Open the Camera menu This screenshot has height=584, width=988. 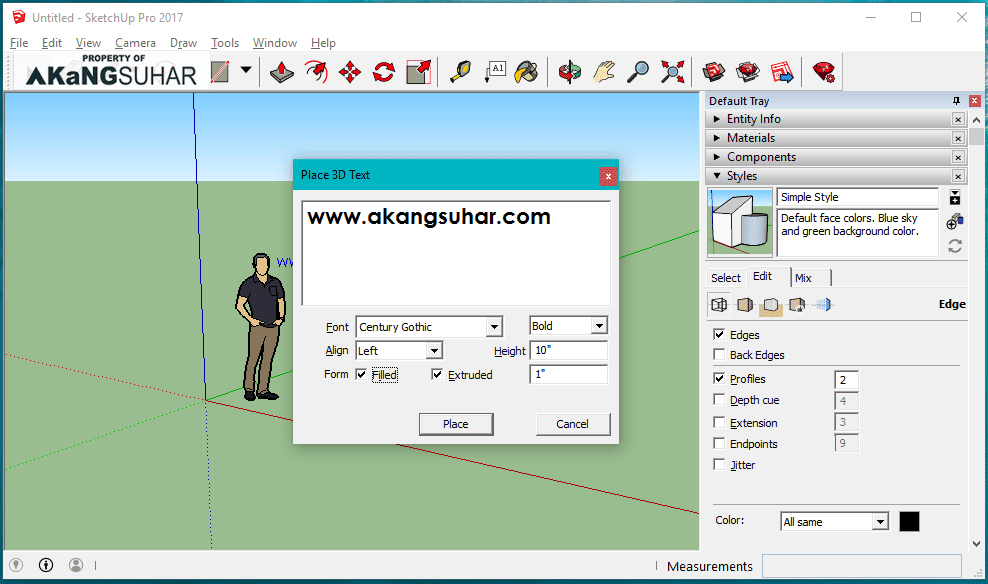pos(135,43)
